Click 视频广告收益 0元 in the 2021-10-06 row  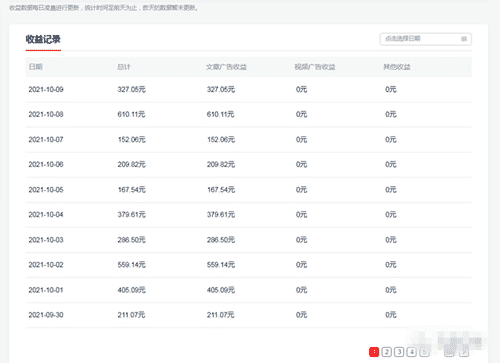[301, 164]
